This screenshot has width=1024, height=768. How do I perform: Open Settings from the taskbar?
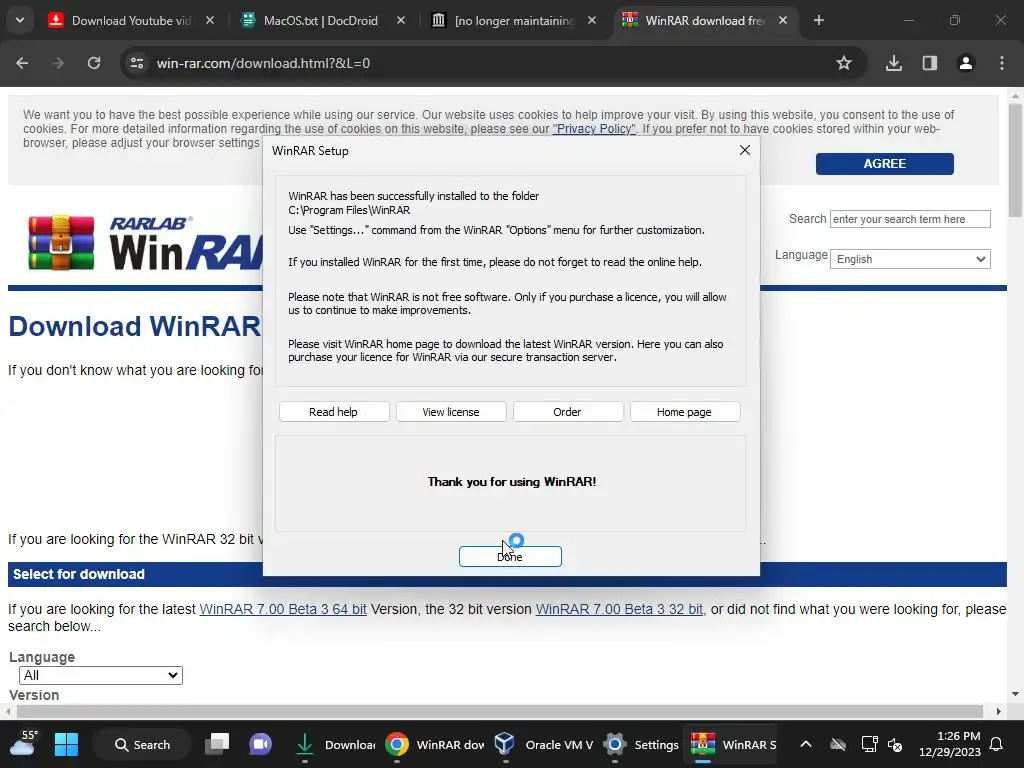click(x=641, y=744)
